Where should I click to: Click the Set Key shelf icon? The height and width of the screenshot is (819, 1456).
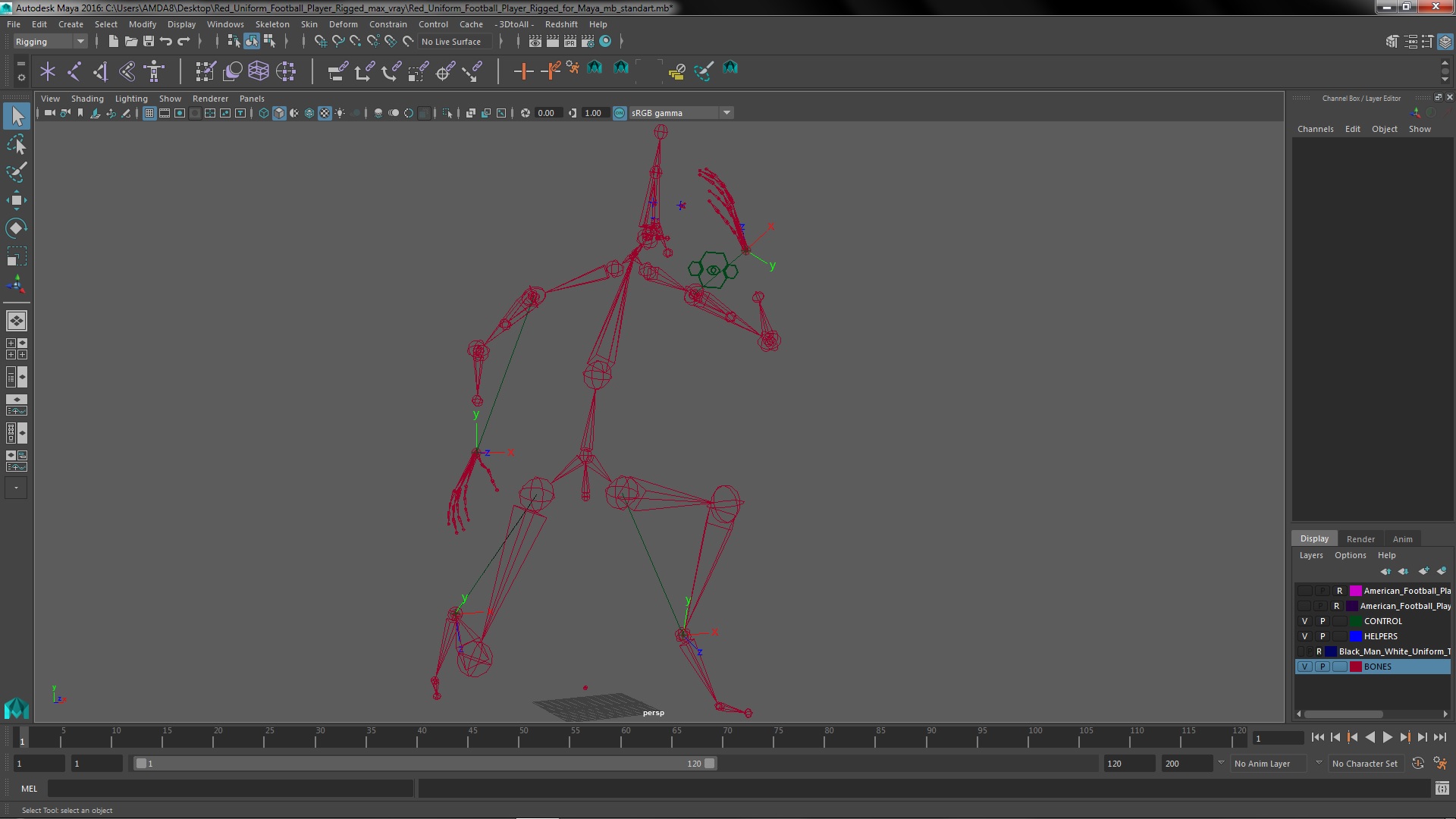(x=523, y=71)
